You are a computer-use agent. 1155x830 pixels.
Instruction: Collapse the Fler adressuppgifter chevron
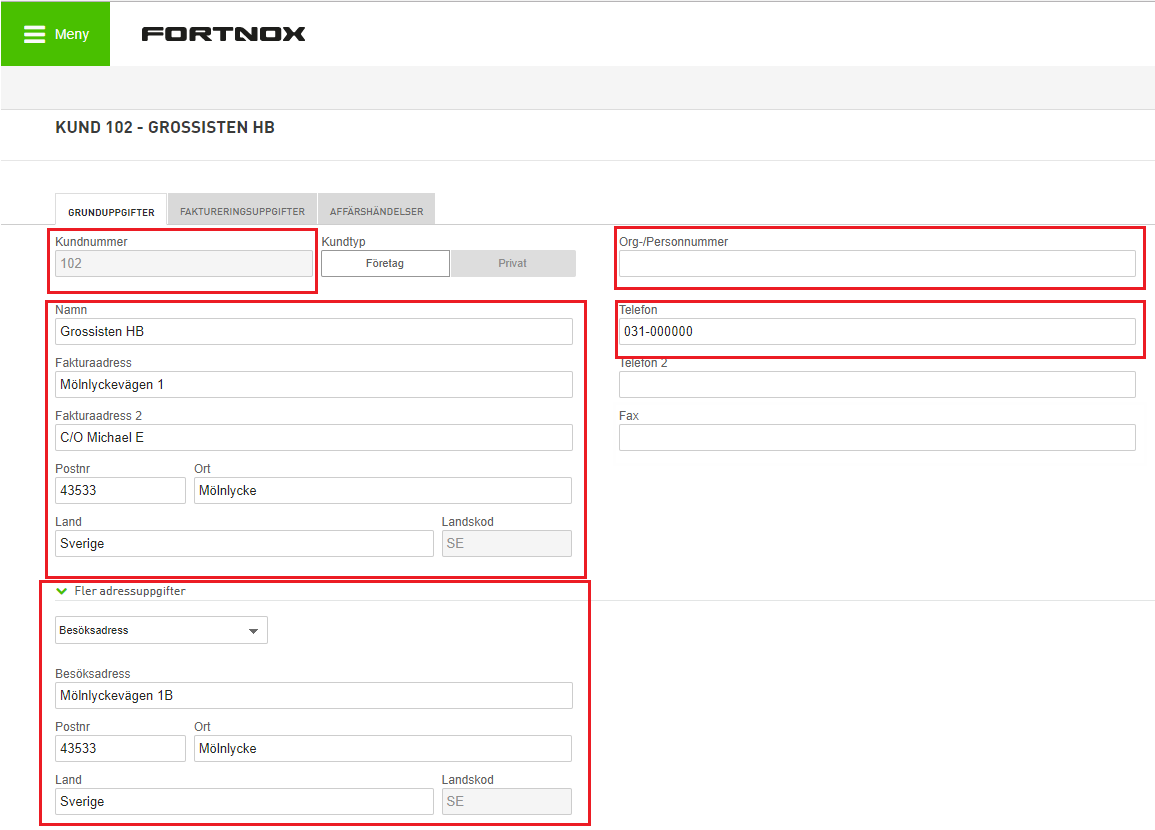(x=62, y=591)
